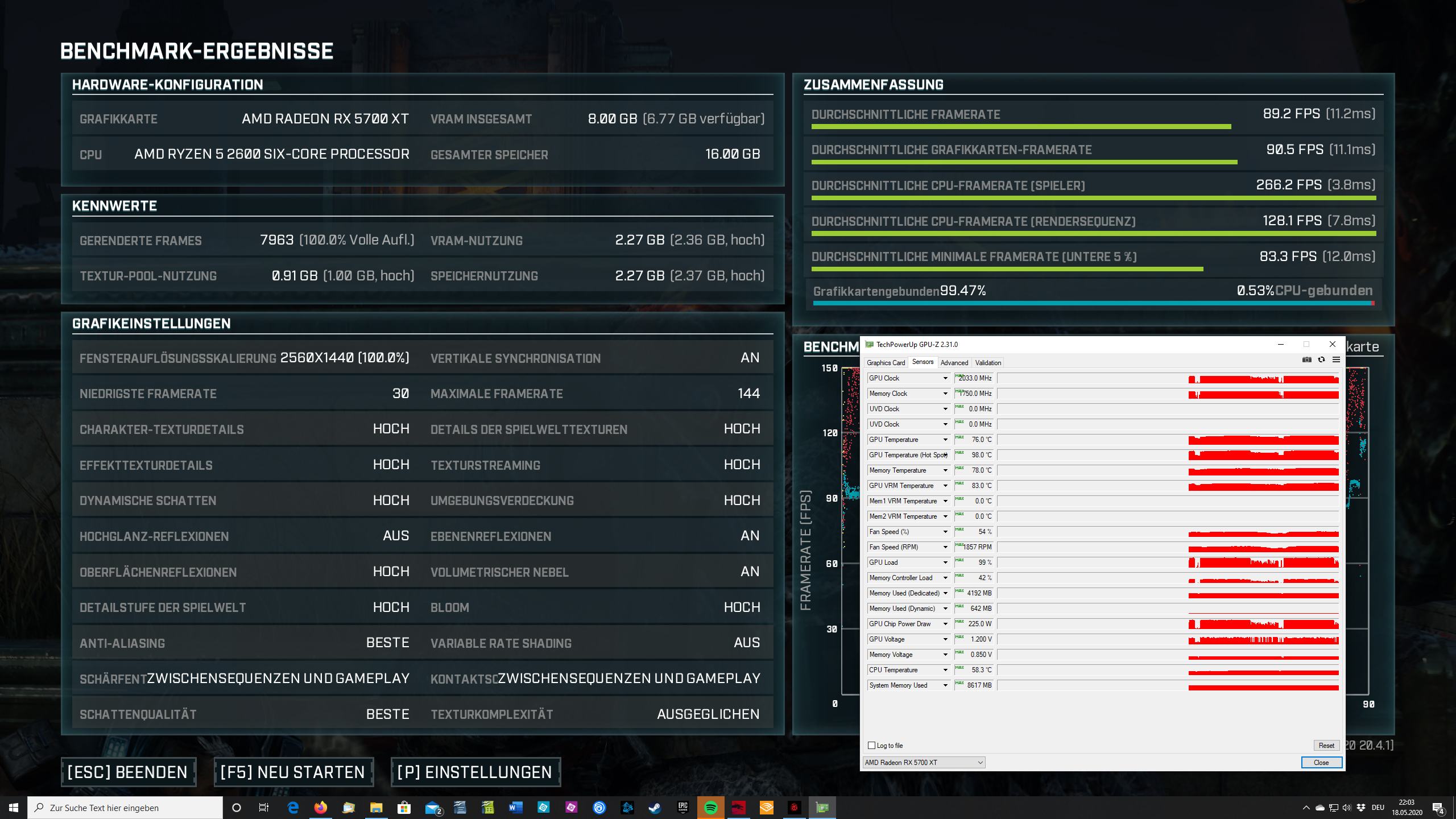Open the CPU Temperature sensor dropdown
The width and height of the screenshot is (1456, 819).
(946, 670)
